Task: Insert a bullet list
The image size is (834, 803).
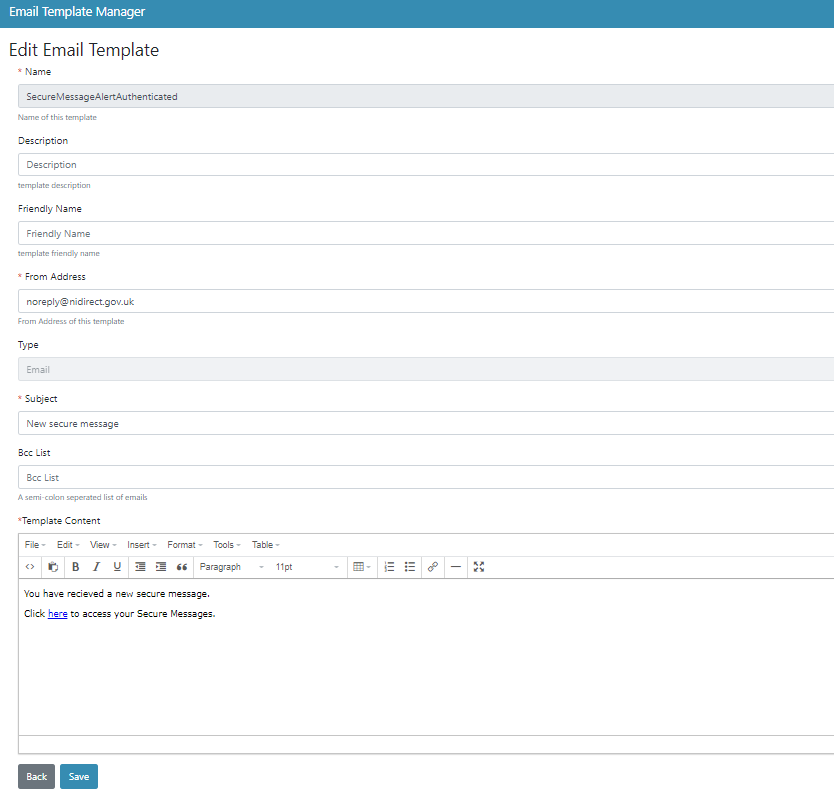Action: pos(410,567)
